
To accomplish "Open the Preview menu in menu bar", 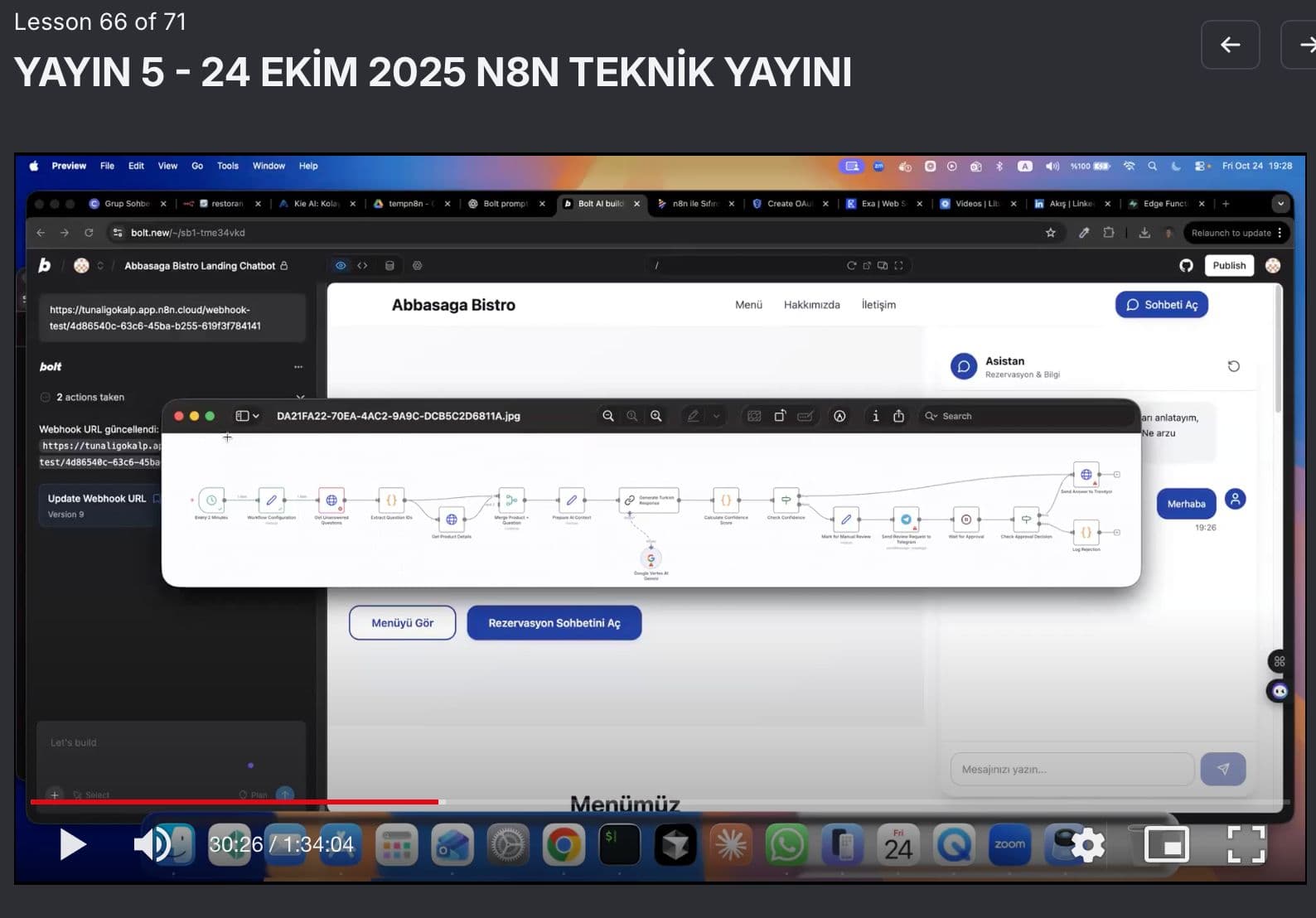I will pyautogui.click(x=69, y=166).
